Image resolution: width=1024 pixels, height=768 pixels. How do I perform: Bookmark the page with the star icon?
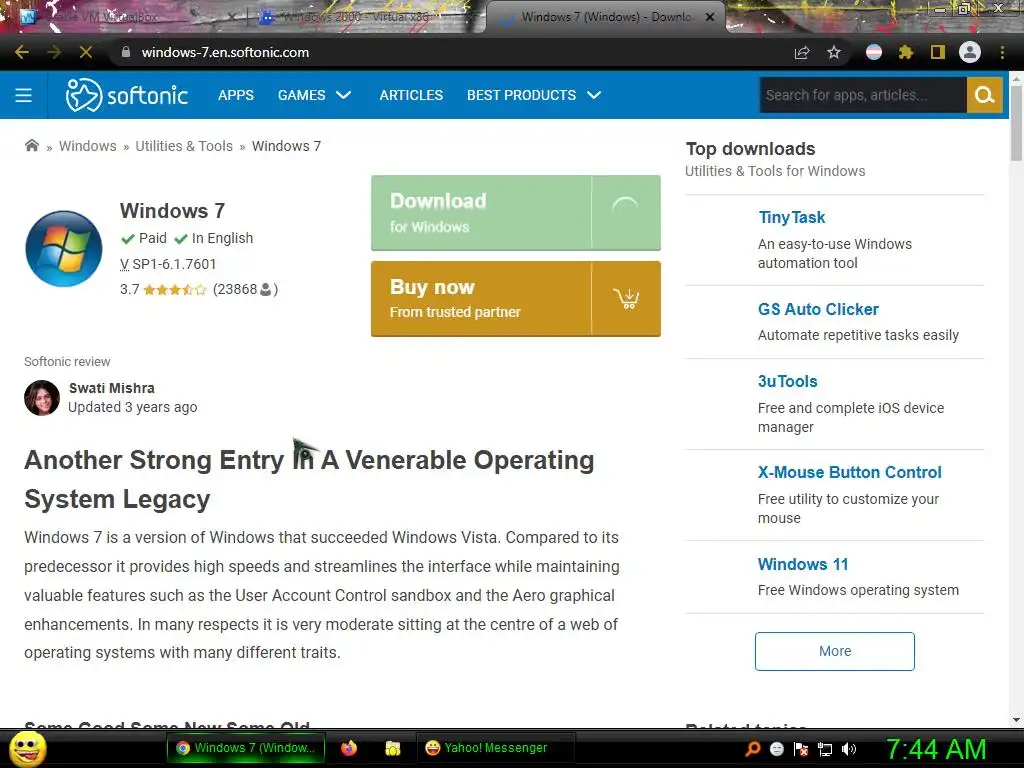point(834,52)
